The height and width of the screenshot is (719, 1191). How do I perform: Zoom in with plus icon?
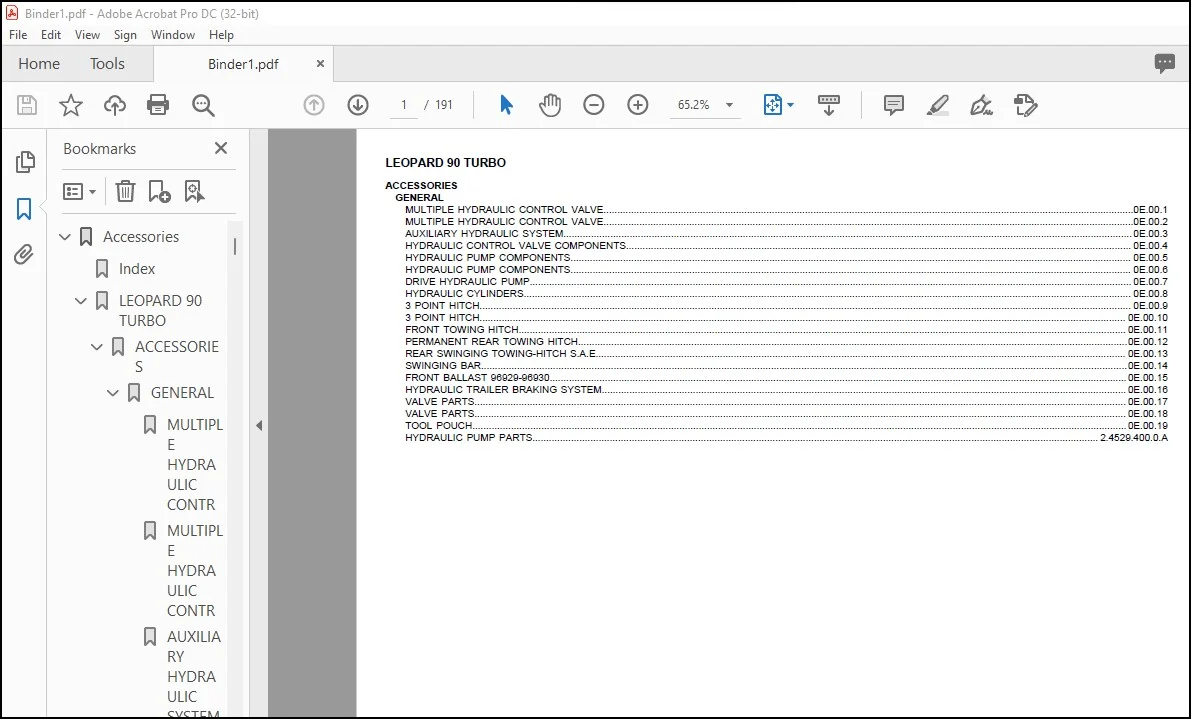tap(638, 105)
